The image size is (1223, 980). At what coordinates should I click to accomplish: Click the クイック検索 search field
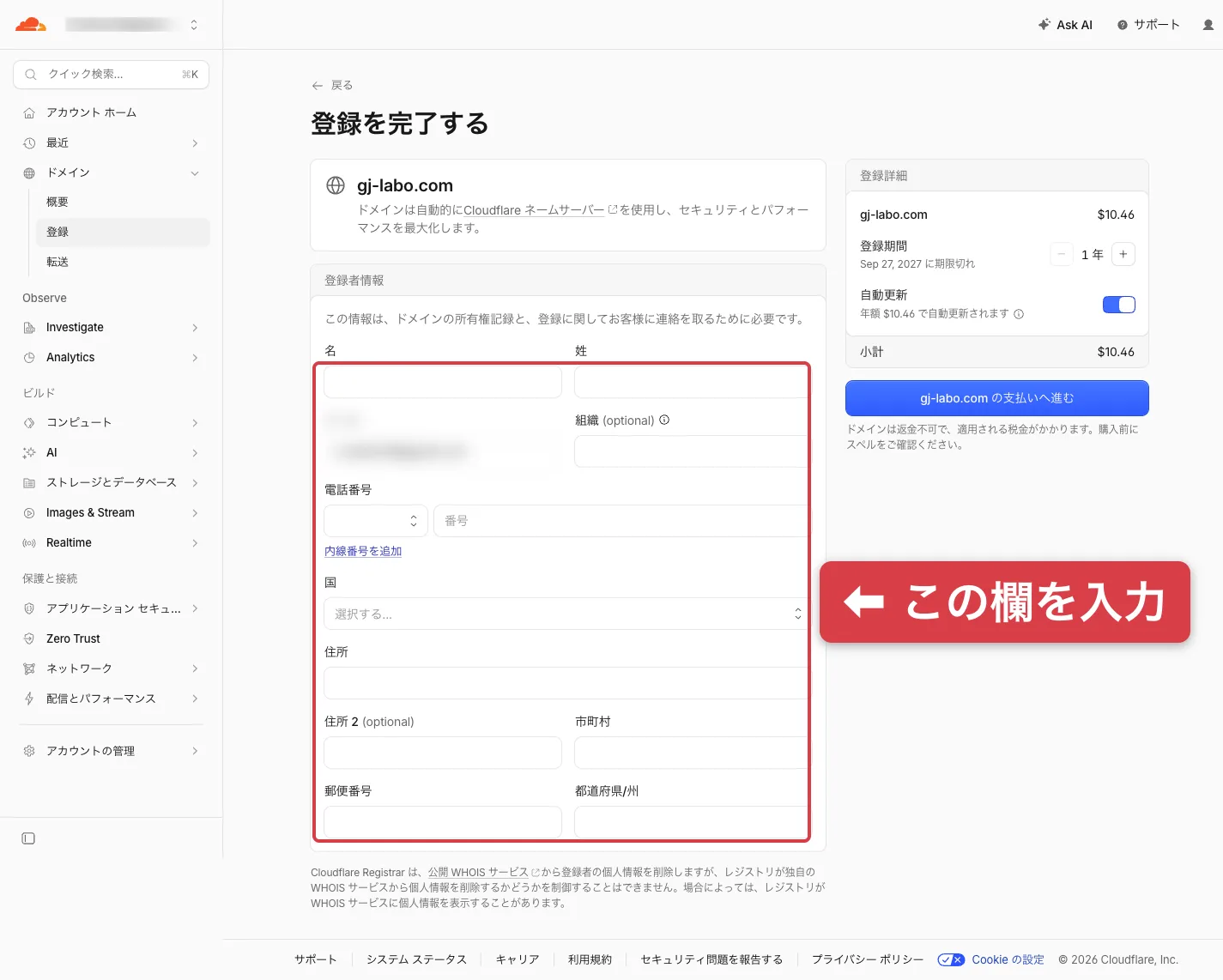pos(112,75)
